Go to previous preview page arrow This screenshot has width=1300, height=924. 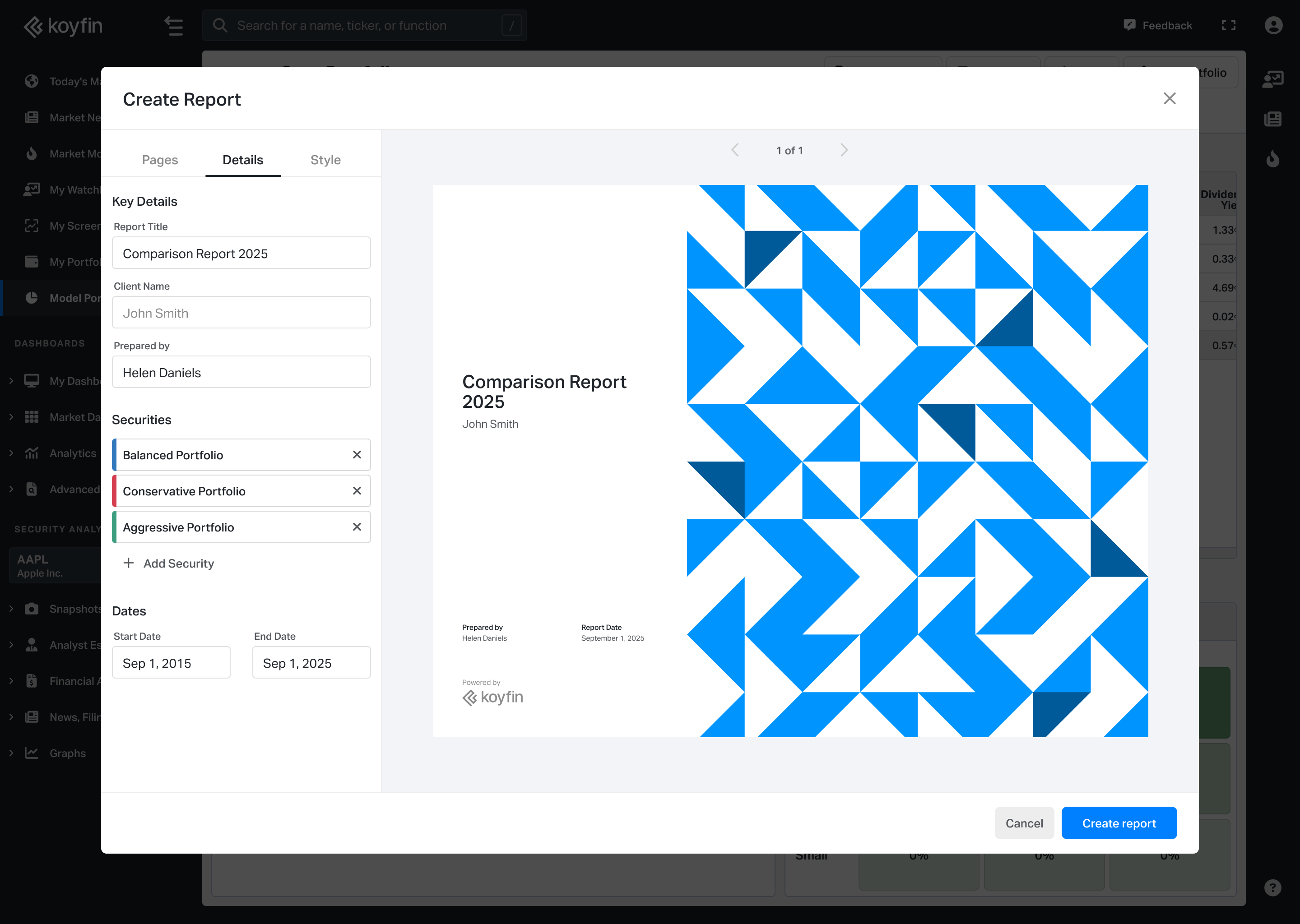click(x=735, y=150)
